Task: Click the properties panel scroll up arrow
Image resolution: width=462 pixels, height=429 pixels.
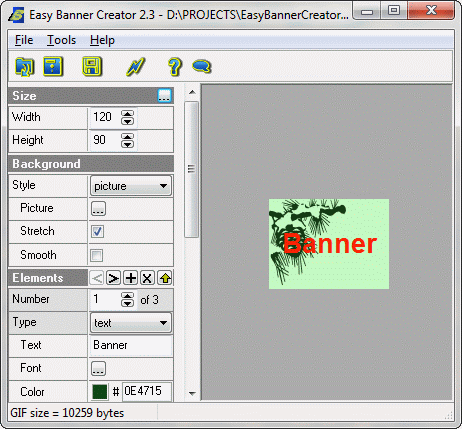Action: (192, 92)
